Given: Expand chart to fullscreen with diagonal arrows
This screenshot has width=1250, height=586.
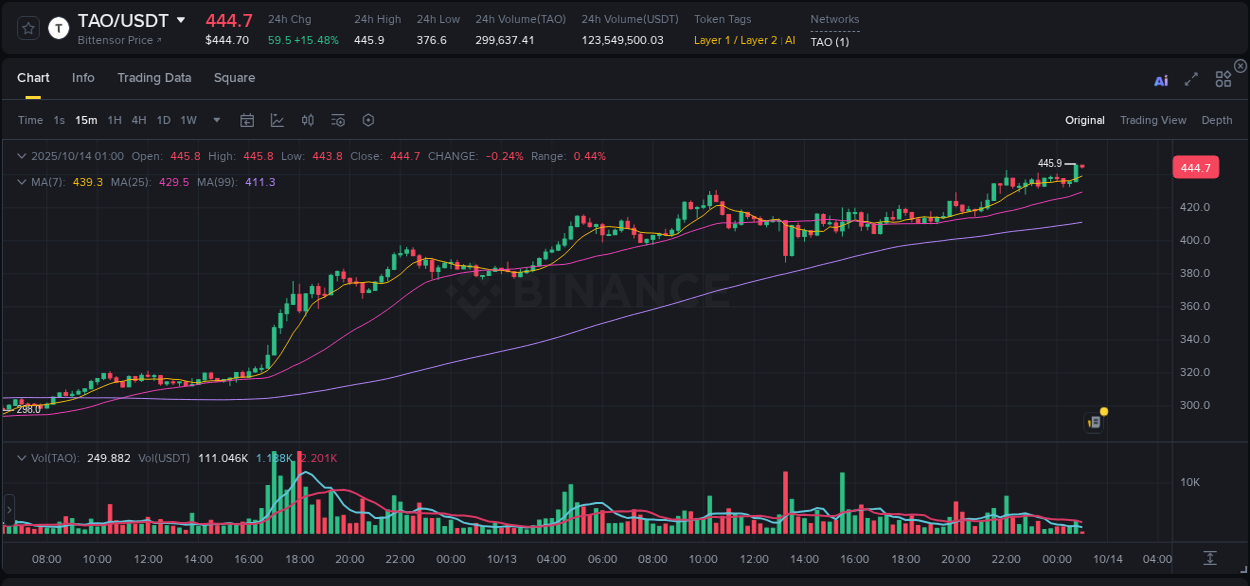Looking at the screenshot, I should pos(1190,78).
